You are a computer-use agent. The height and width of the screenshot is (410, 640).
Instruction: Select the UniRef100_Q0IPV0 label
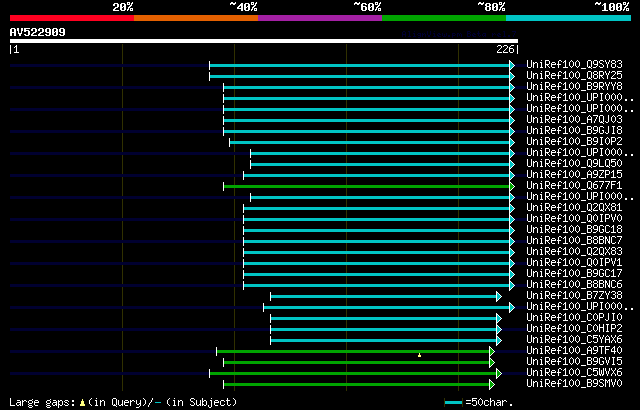pos(574,219)
